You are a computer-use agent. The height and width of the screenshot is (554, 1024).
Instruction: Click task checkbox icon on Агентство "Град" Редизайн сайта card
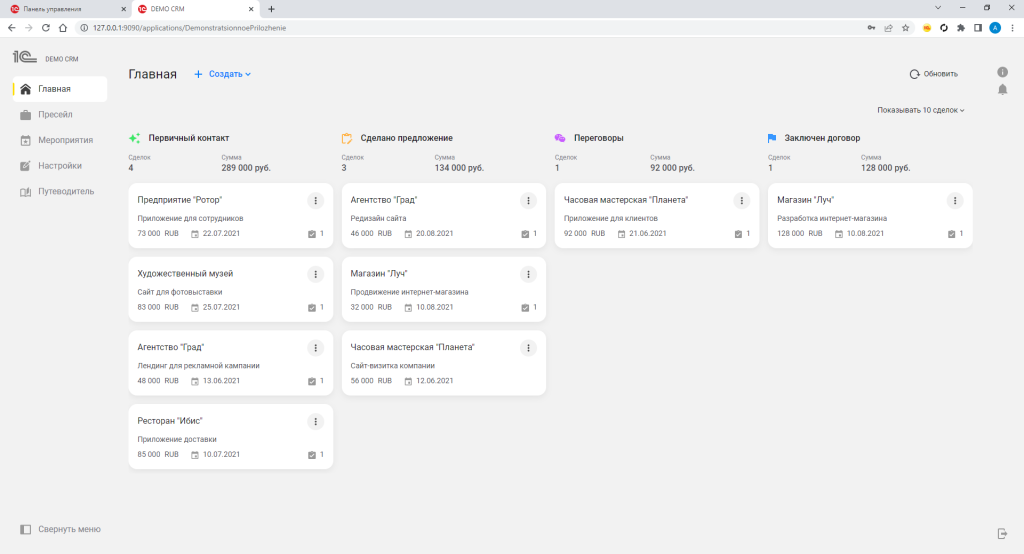point(525,234)
